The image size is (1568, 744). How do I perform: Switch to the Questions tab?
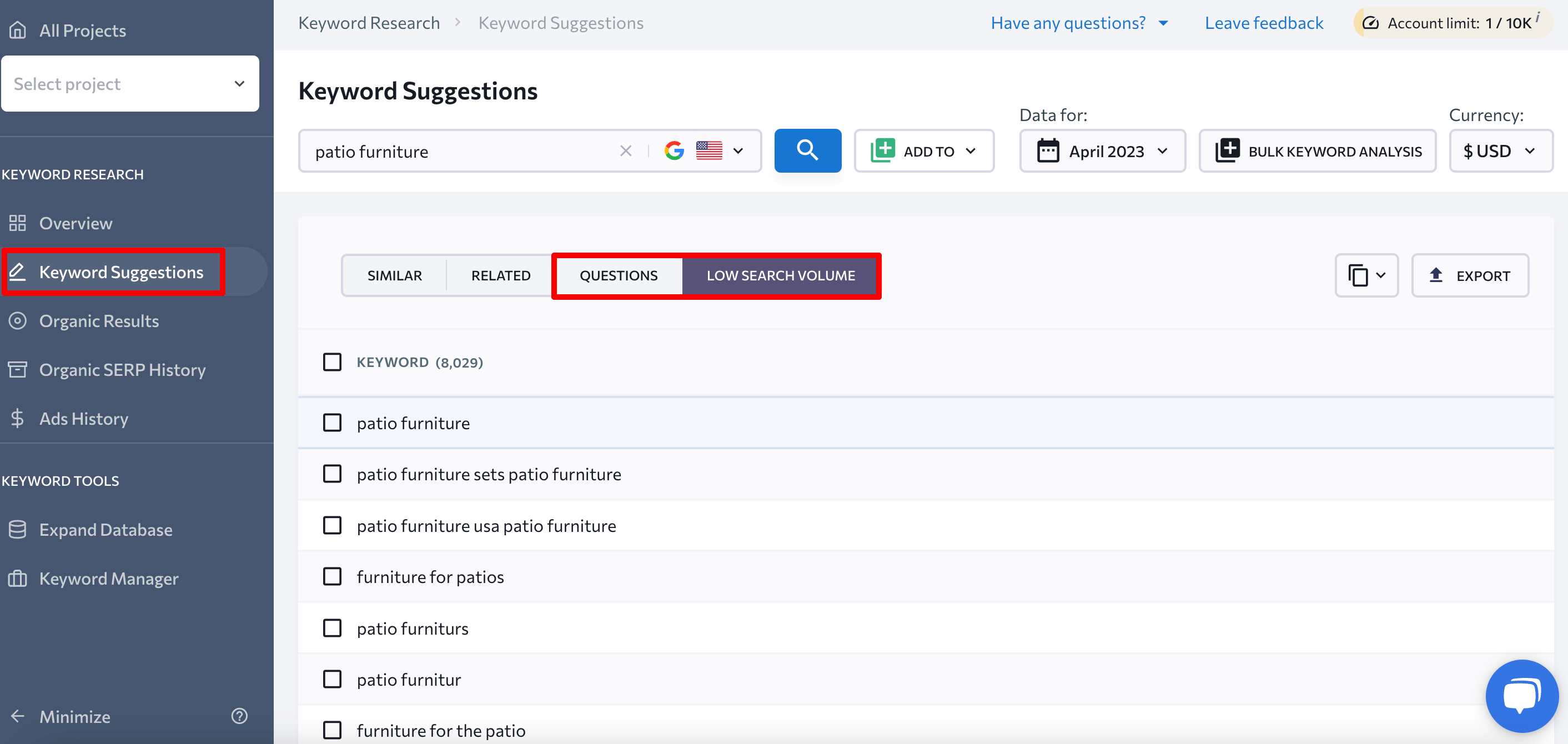pos(617,274)
